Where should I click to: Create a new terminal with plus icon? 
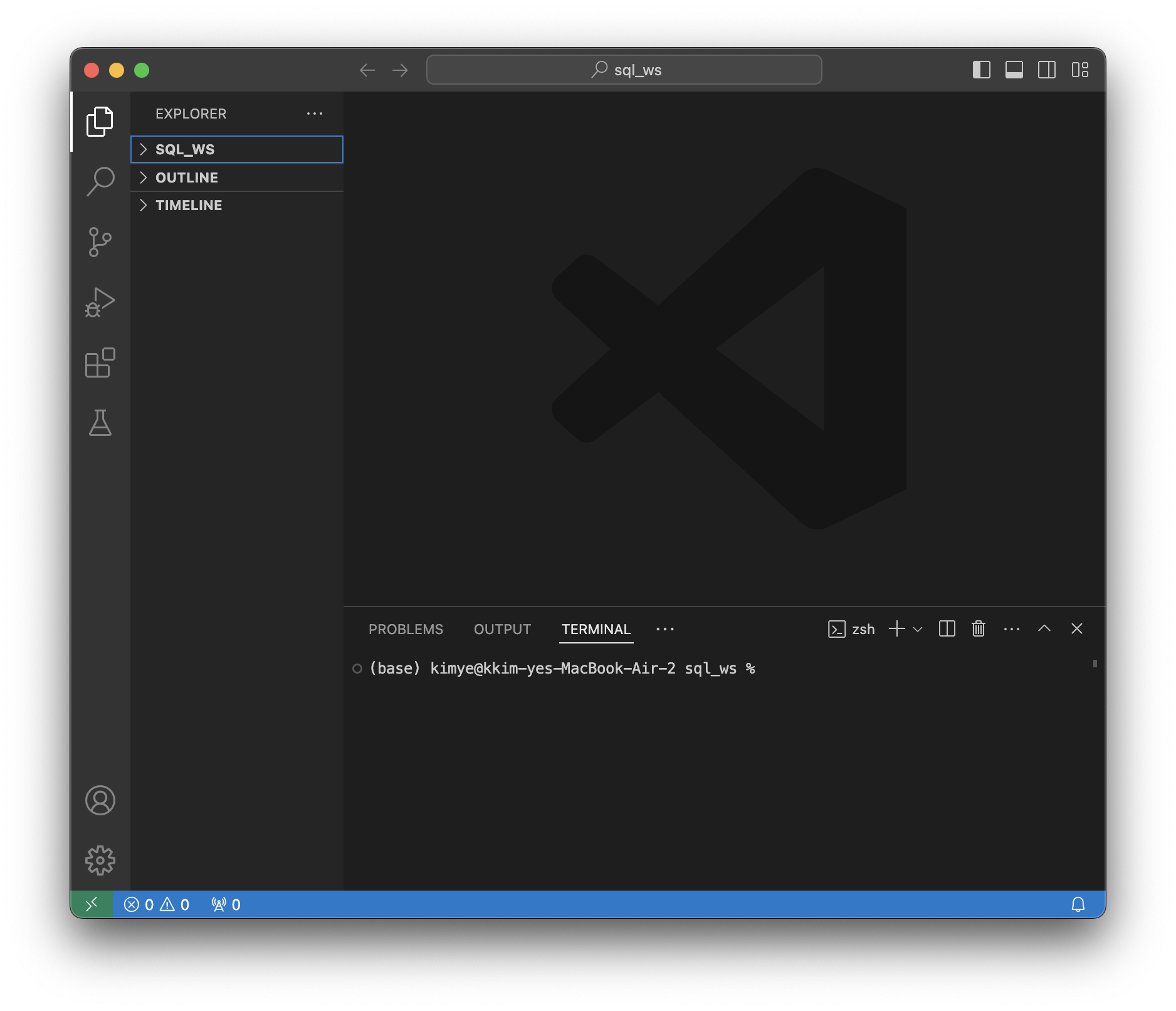(897, 628)
